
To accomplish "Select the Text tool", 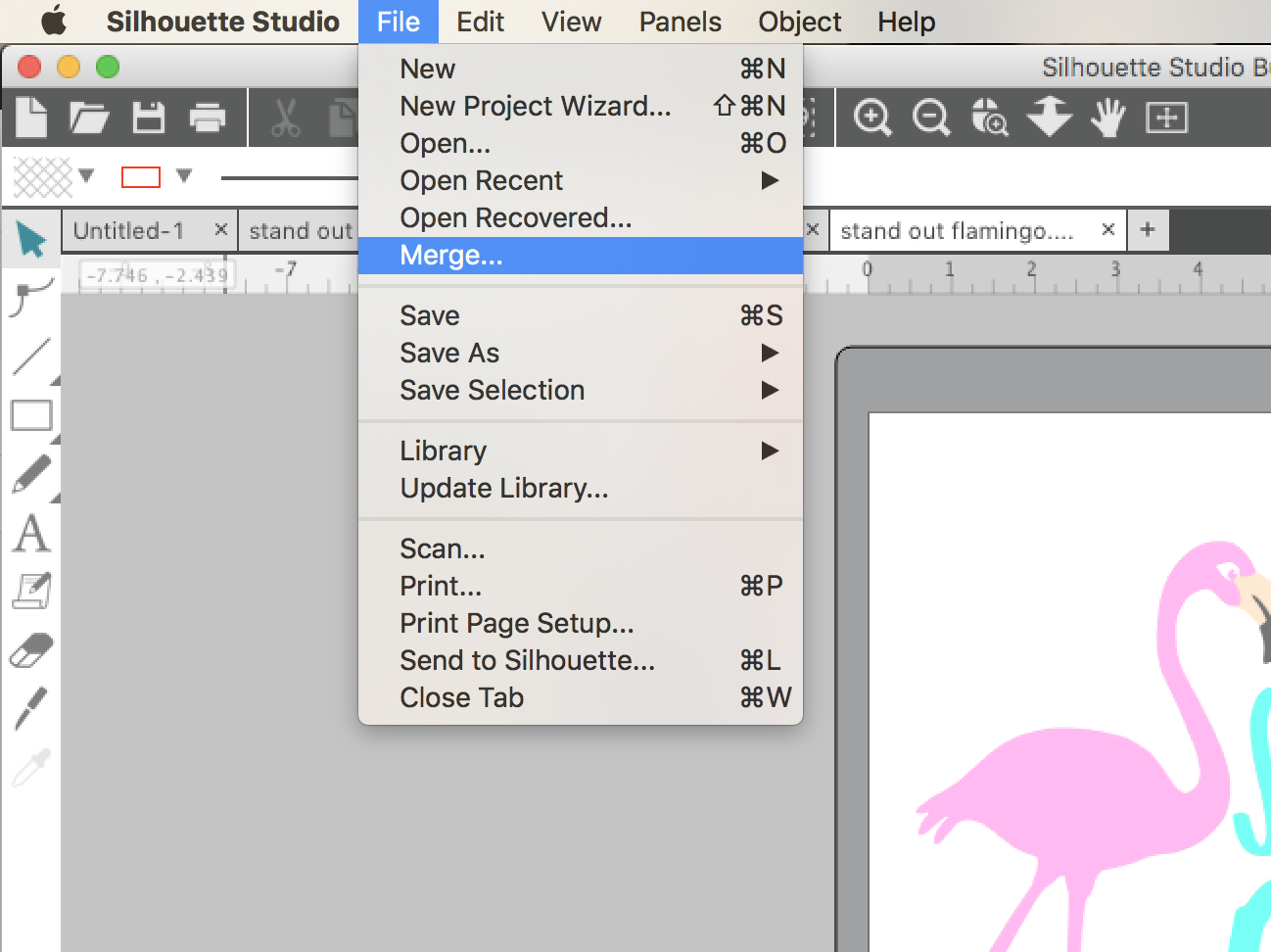I will point(31,534).
